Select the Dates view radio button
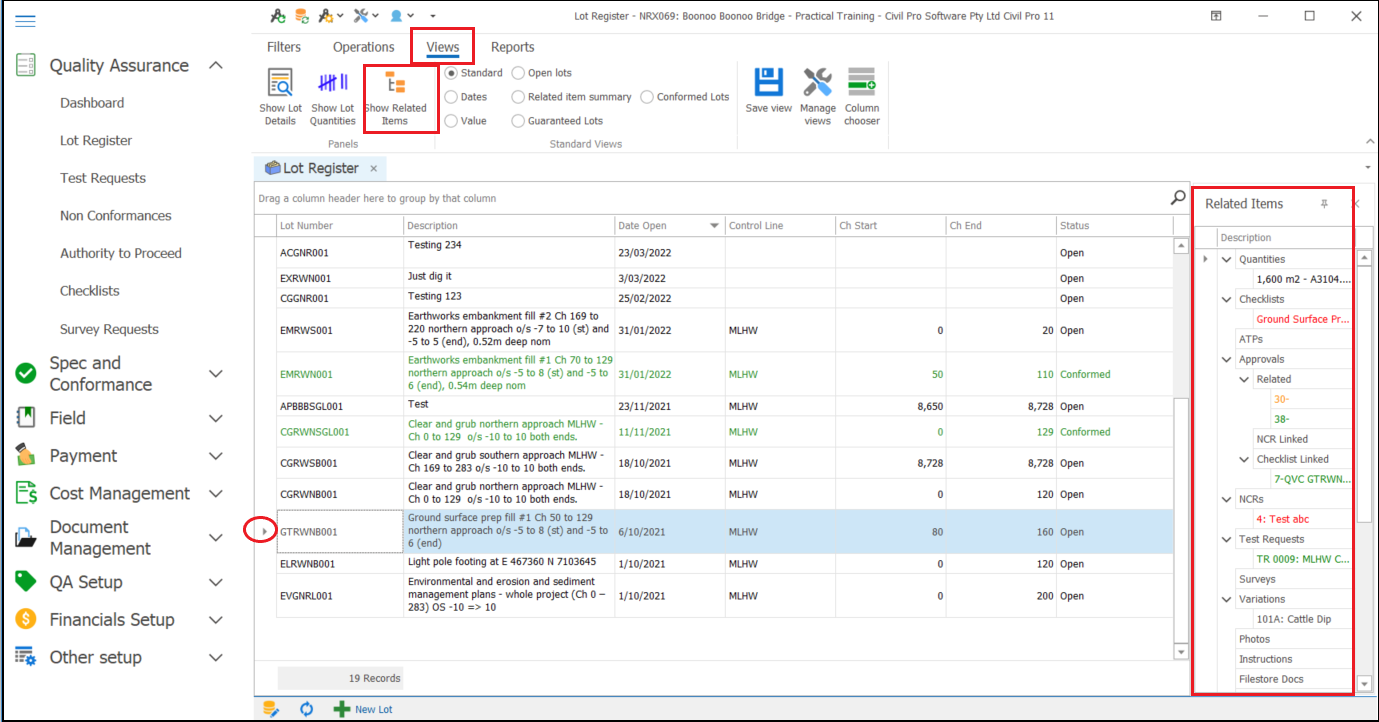This screenshot has height=722, width=1379. pos(452,97)
